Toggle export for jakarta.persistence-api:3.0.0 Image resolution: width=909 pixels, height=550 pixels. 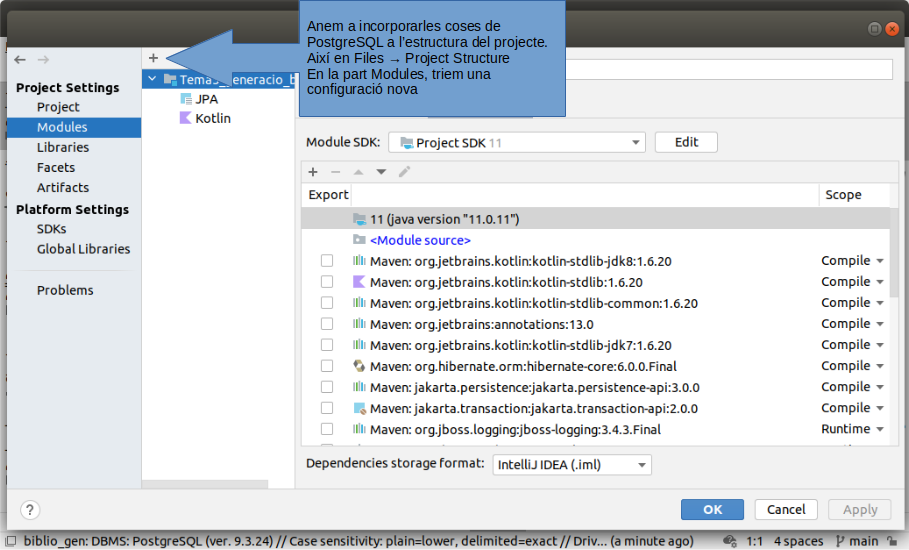[x=327, y=387]
